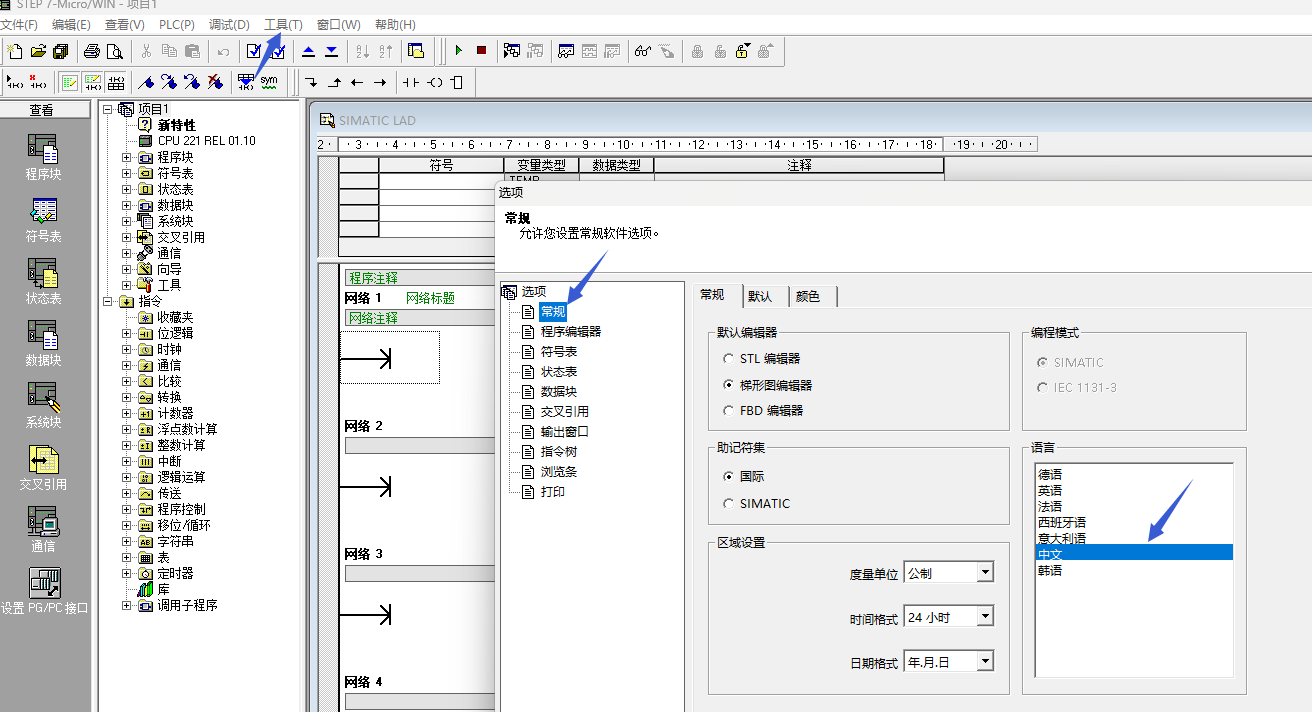Open a project with the folder icon

(38, 51)
